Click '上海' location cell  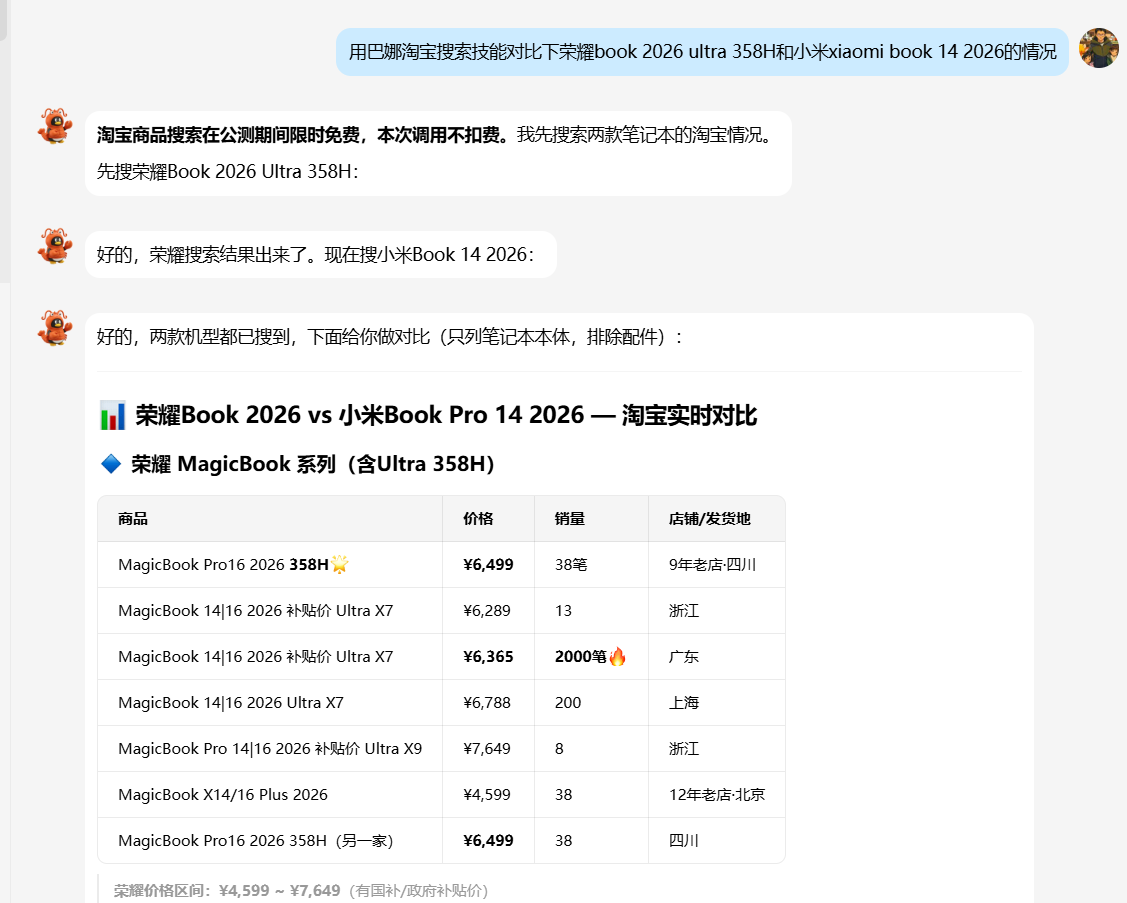pyautogui.click(x=684, y=702)
